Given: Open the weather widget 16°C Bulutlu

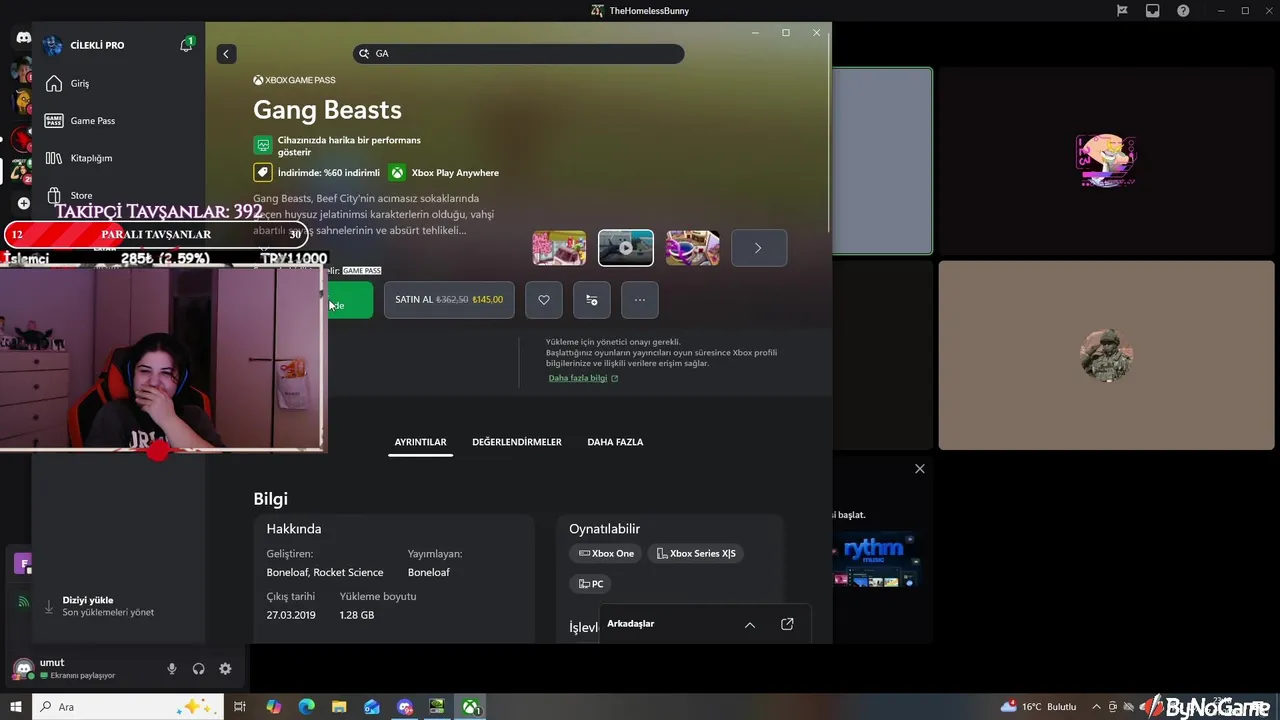Looking at the screenshot, I should coord(1038,707).
